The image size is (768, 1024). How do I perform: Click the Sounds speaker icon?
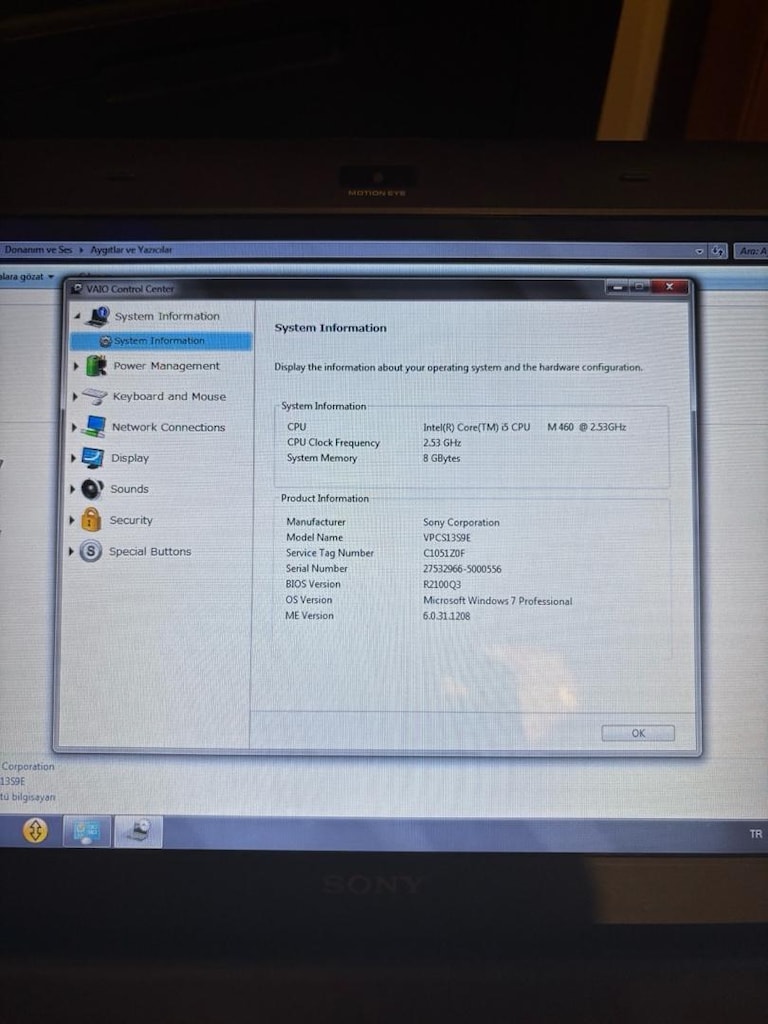(92, 488)
